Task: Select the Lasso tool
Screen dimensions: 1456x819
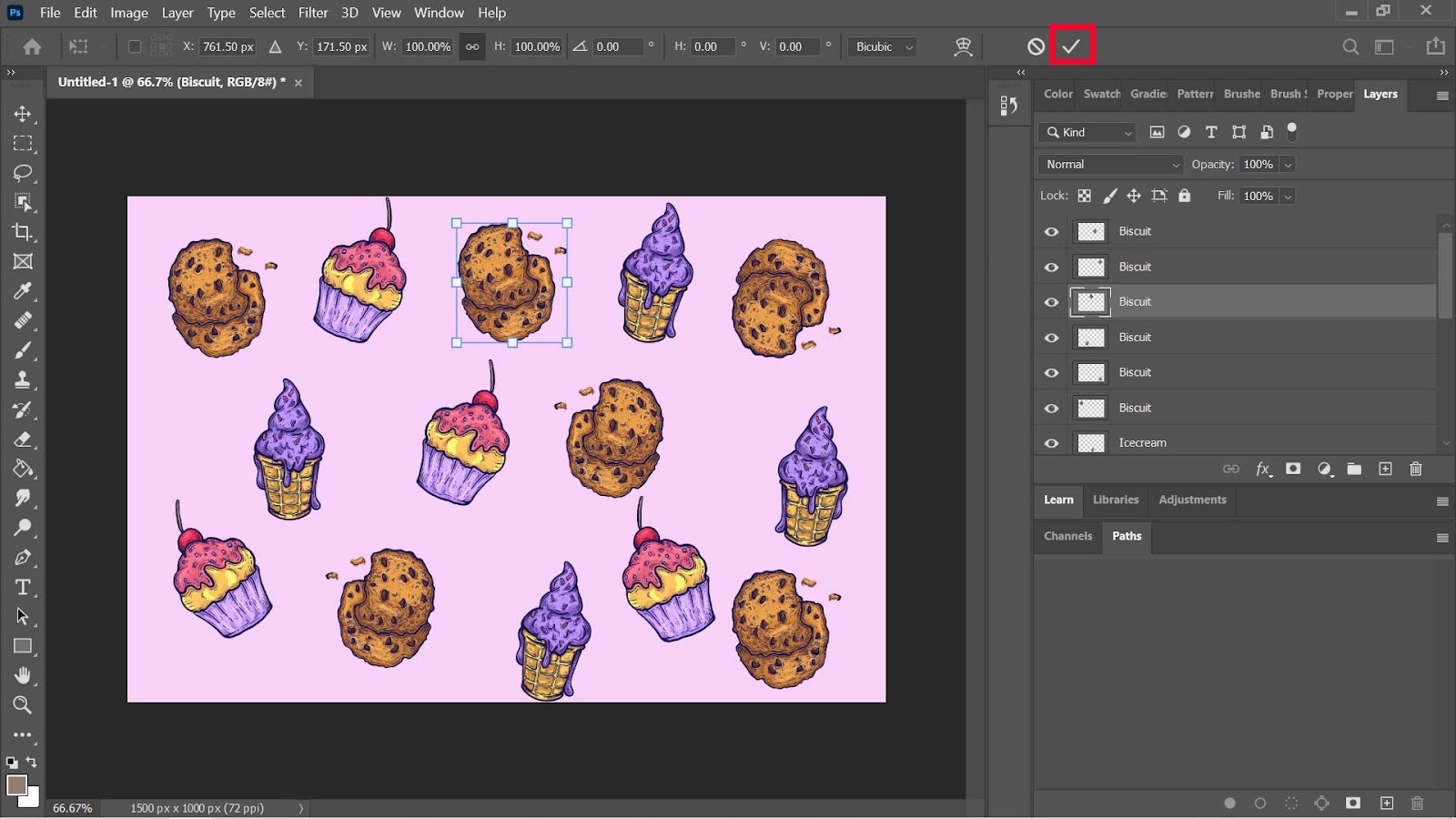Action: (x=23, y=173)
